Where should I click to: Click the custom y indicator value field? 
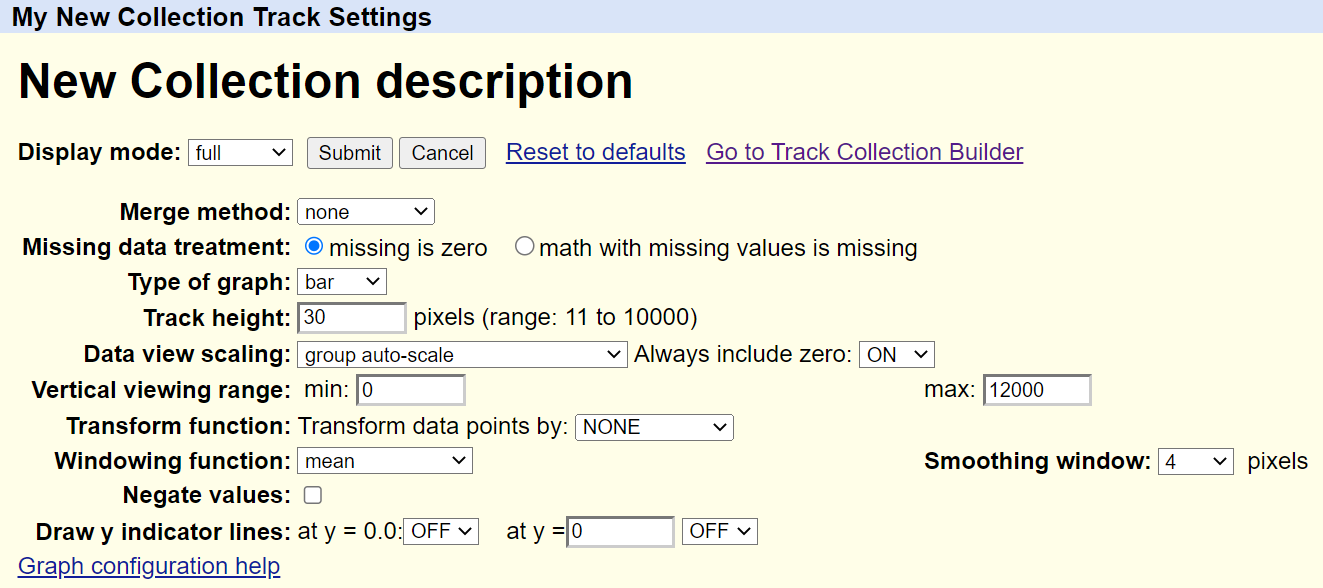click(x=620, y=531)
